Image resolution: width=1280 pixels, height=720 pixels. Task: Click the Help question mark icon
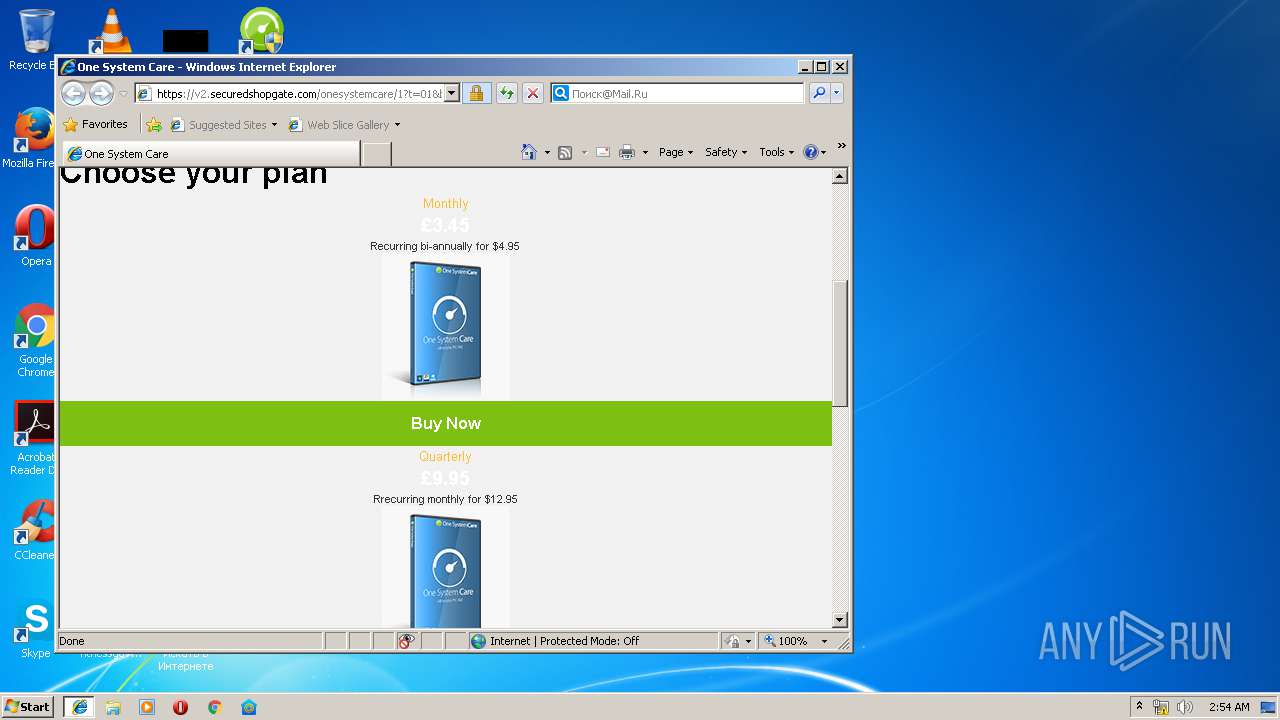click(x=810, y=152)
